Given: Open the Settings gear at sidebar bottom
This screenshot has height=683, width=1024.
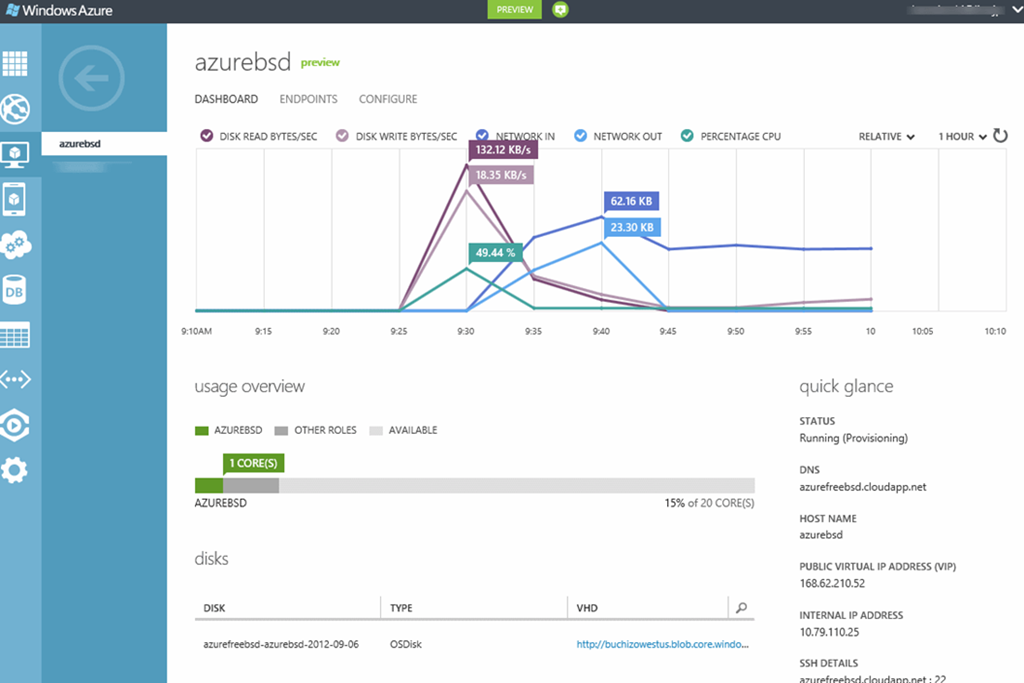Looking at the screenshot, I should click(15, 470).
